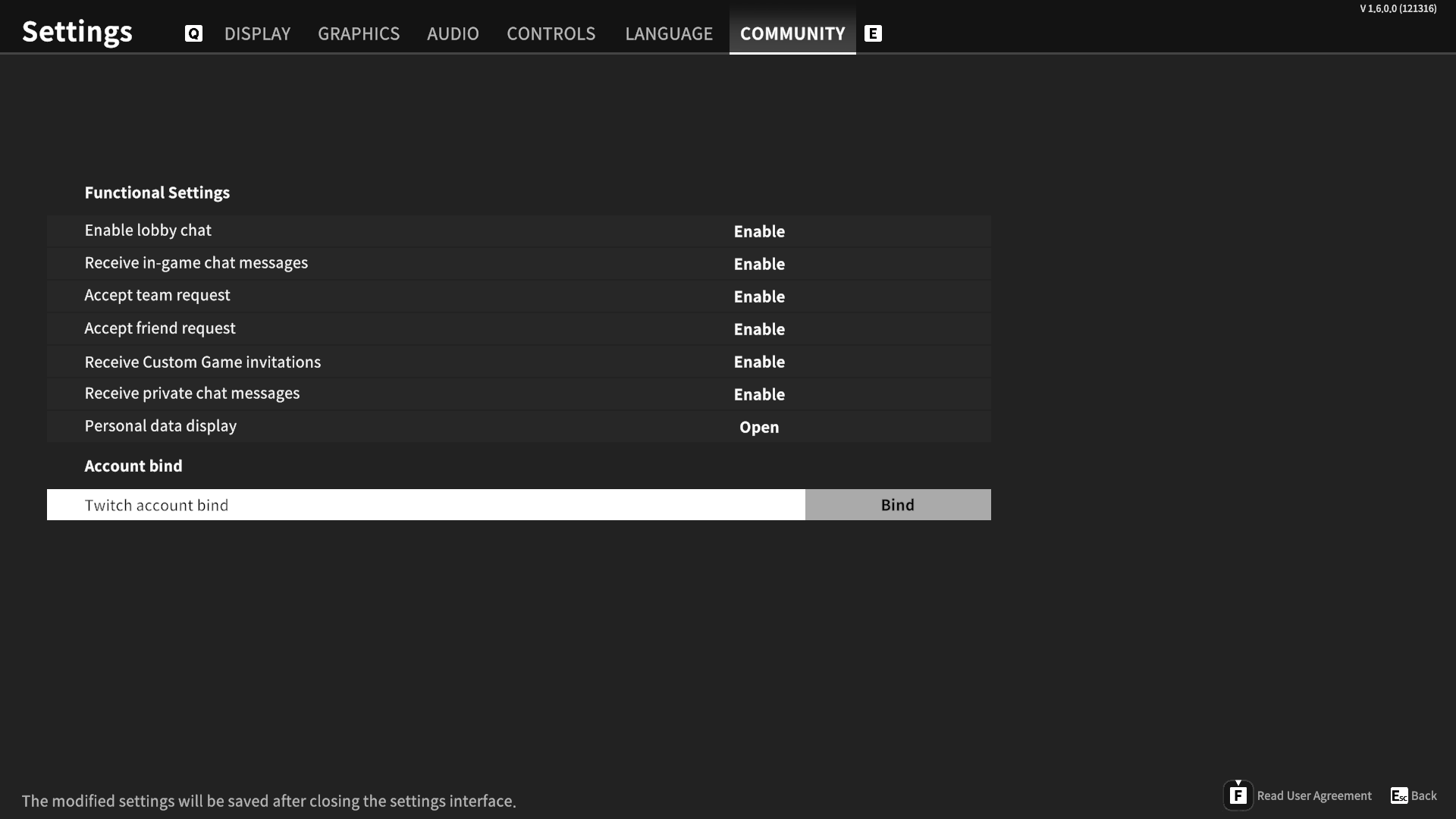Viewport: 1456px width, 819px height.
Task: Click Read User Agreement link
Action: (x=1314, y=795)
